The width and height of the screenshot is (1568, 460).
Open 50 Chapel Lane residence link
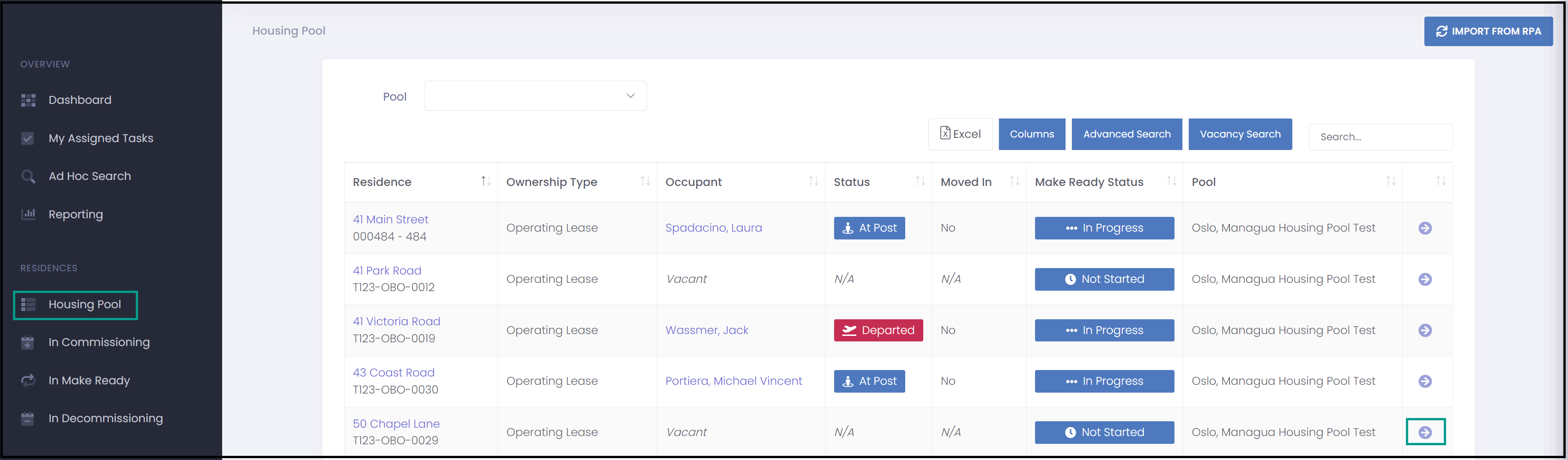tap(396, 424)
